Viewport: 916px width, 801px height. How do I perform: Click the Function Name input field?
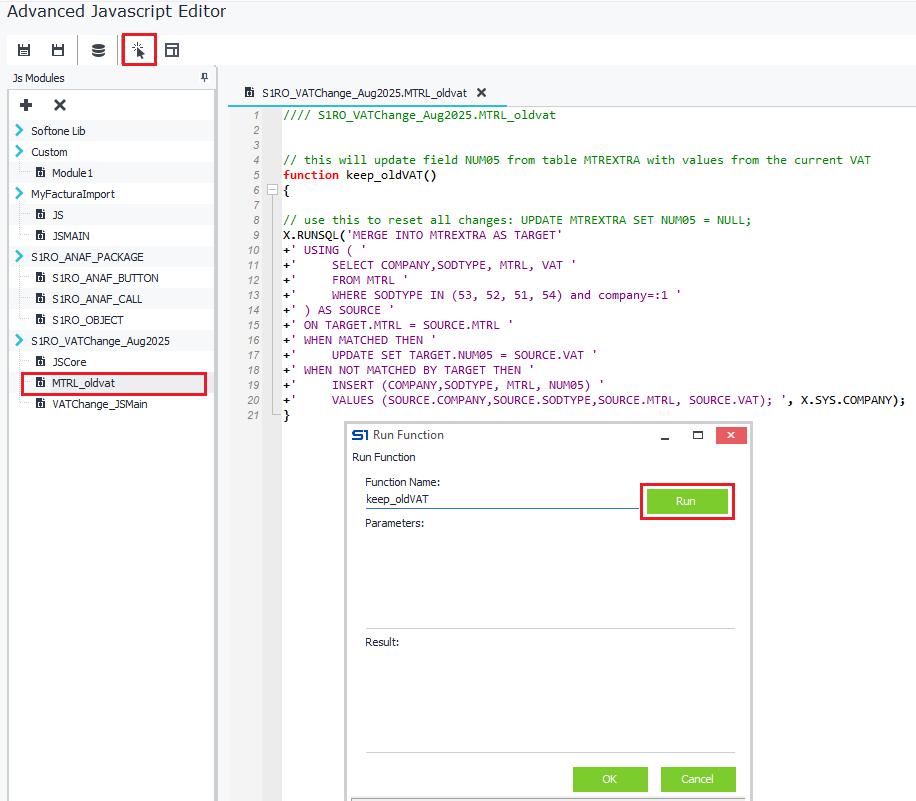click(501, 500)
